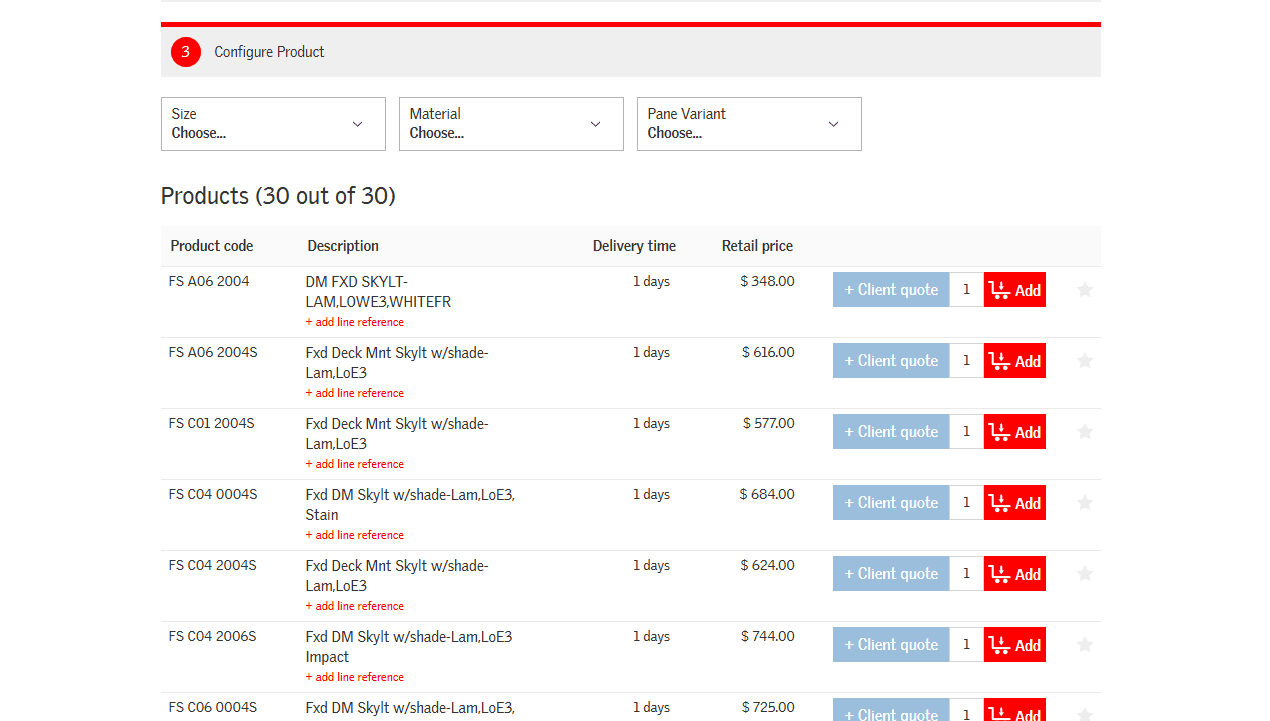Add line reference for FS C01 2004S
Viewport: 1270px width, 721px height.
pyautogui.click(x=355, y=464)
